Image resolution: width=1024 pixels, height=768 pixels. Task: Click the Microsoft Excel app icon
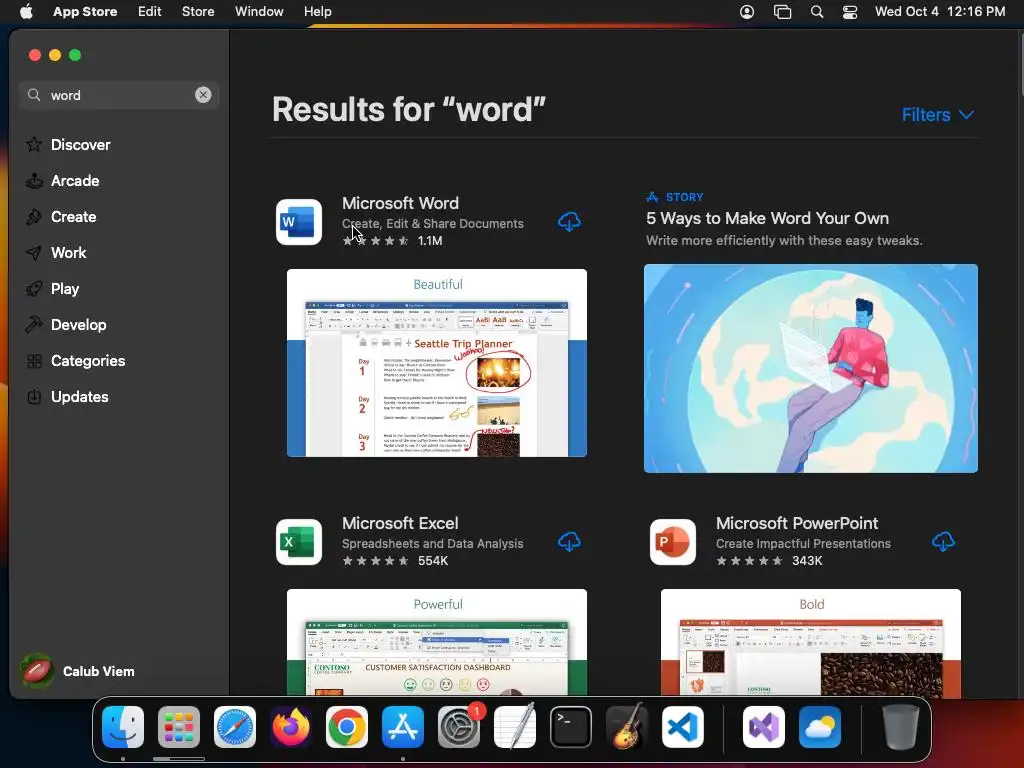click(x=298, y=542)
